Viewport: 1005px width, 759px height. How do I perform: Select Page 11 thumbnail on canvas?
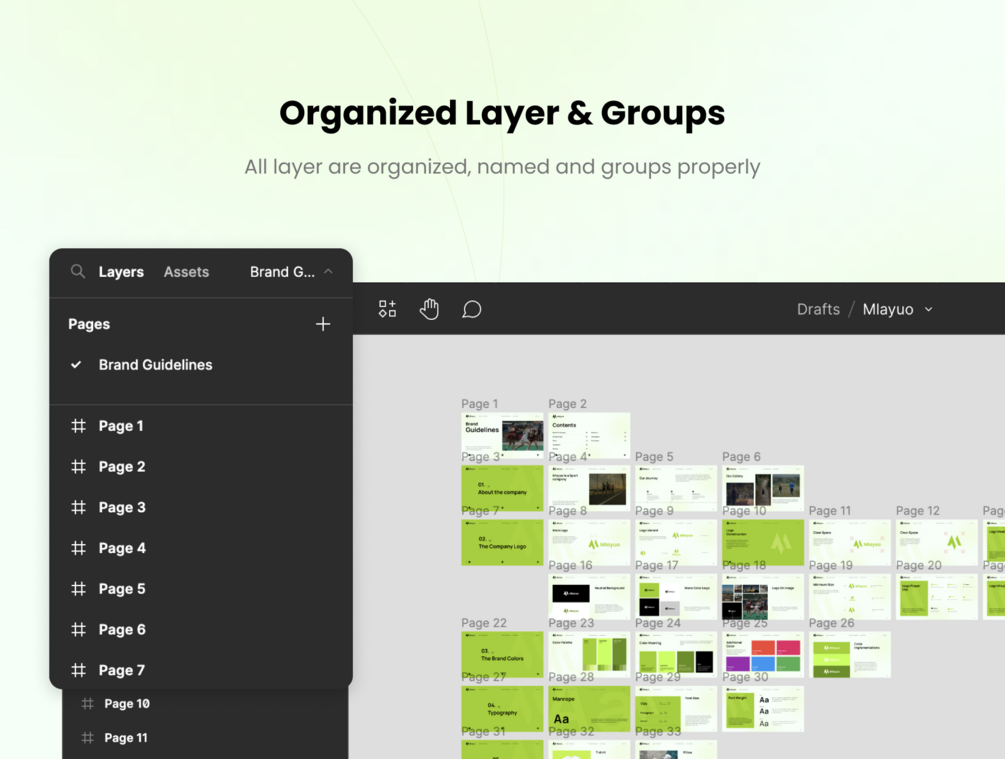coord(850,542)
